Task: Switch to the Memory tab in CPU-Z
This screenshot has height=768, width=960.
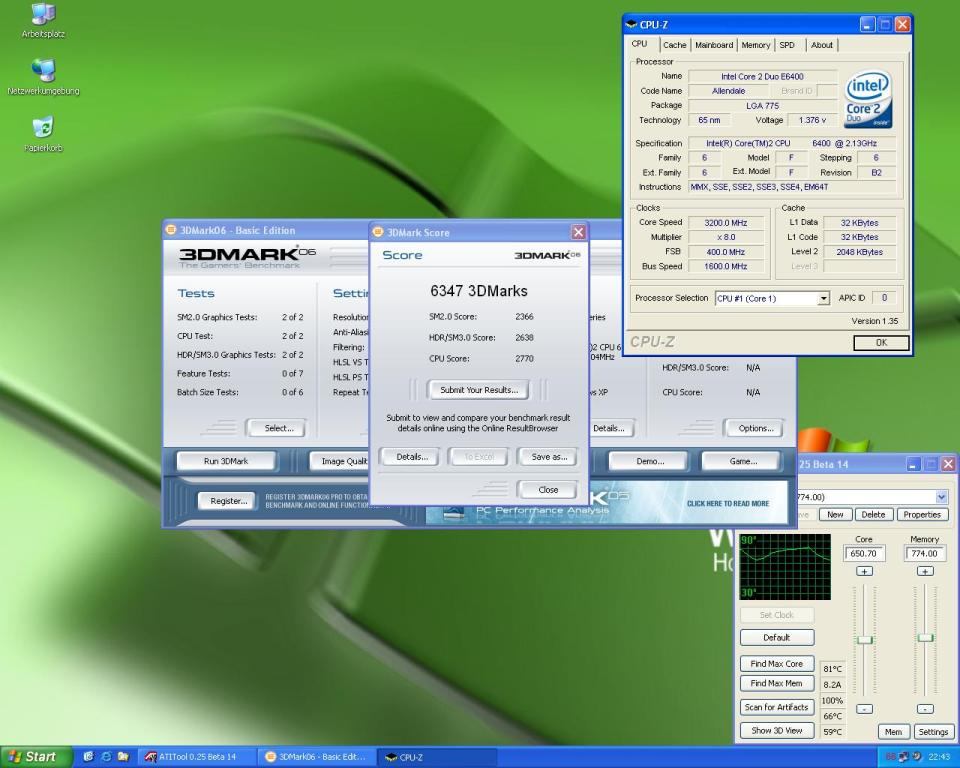Action: (756, 45)
